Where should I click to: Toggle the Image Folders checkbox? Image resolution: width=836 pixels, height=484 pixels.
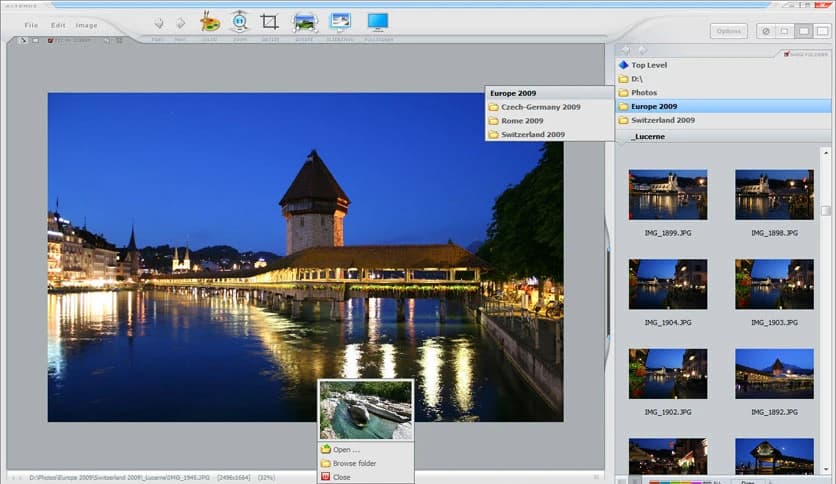pos(786,54)
